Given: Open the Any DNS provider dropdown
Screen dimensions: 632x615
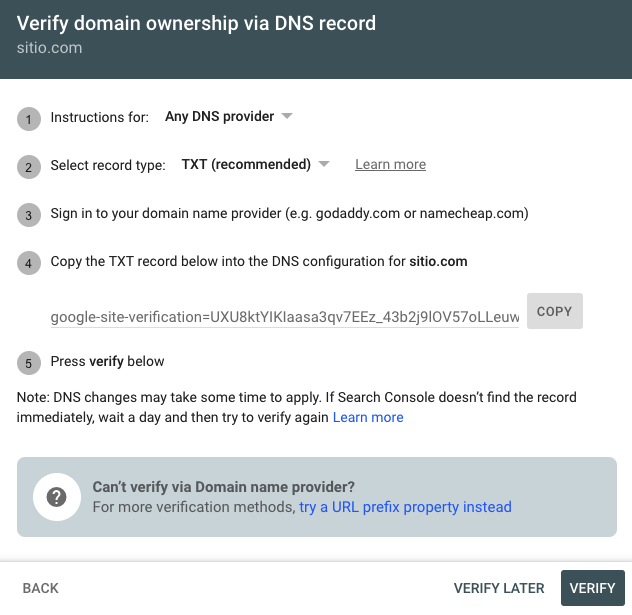Looking at the screenshot, I should 228,116.
